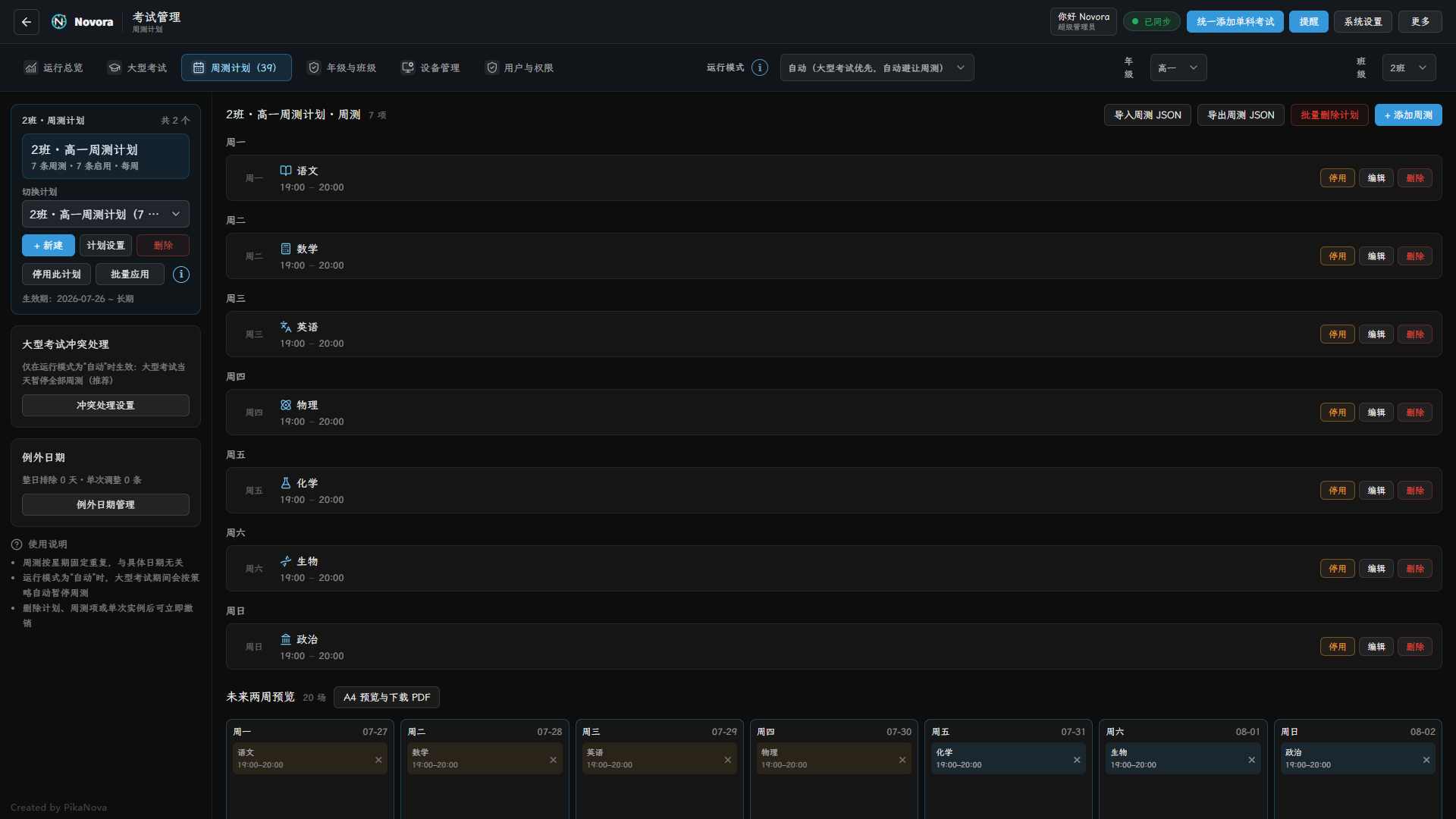This screenshot has height=819, width=1456.
Task: Click the 添加周测 button
Action: tap(1408, 115)
